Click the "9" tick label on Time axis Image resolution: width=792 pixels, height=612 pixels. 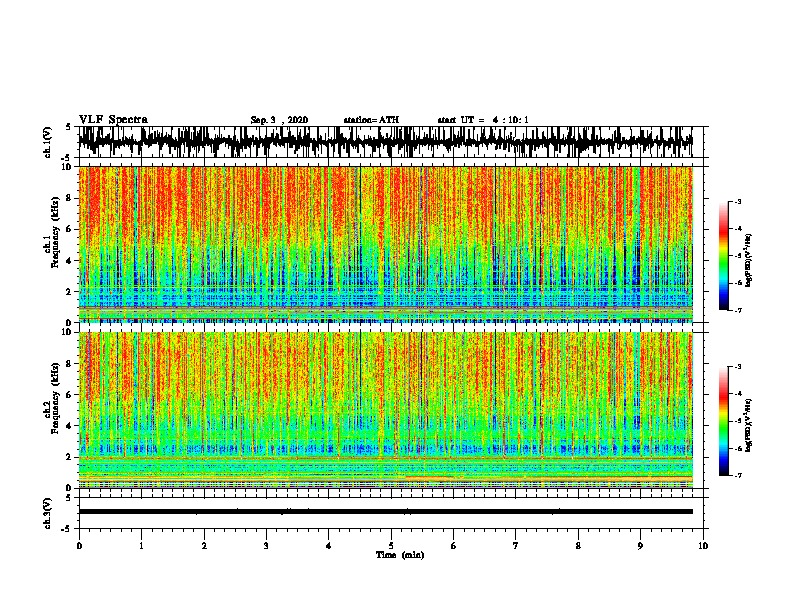(640, 546)
